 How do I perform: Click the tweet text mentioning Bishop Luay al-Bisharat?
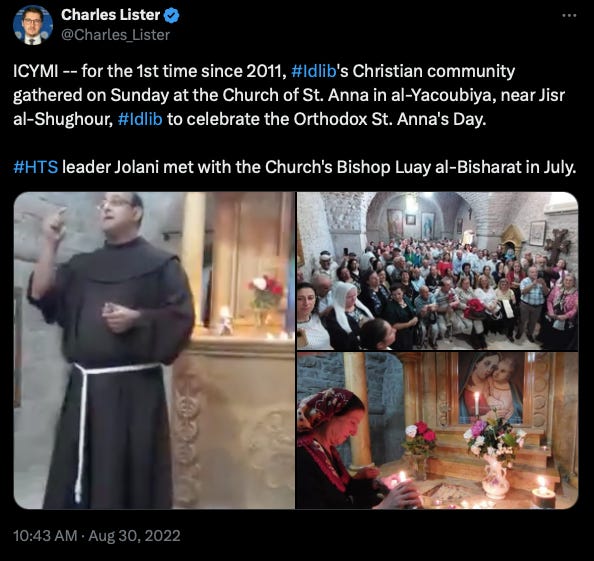point(295,167)
